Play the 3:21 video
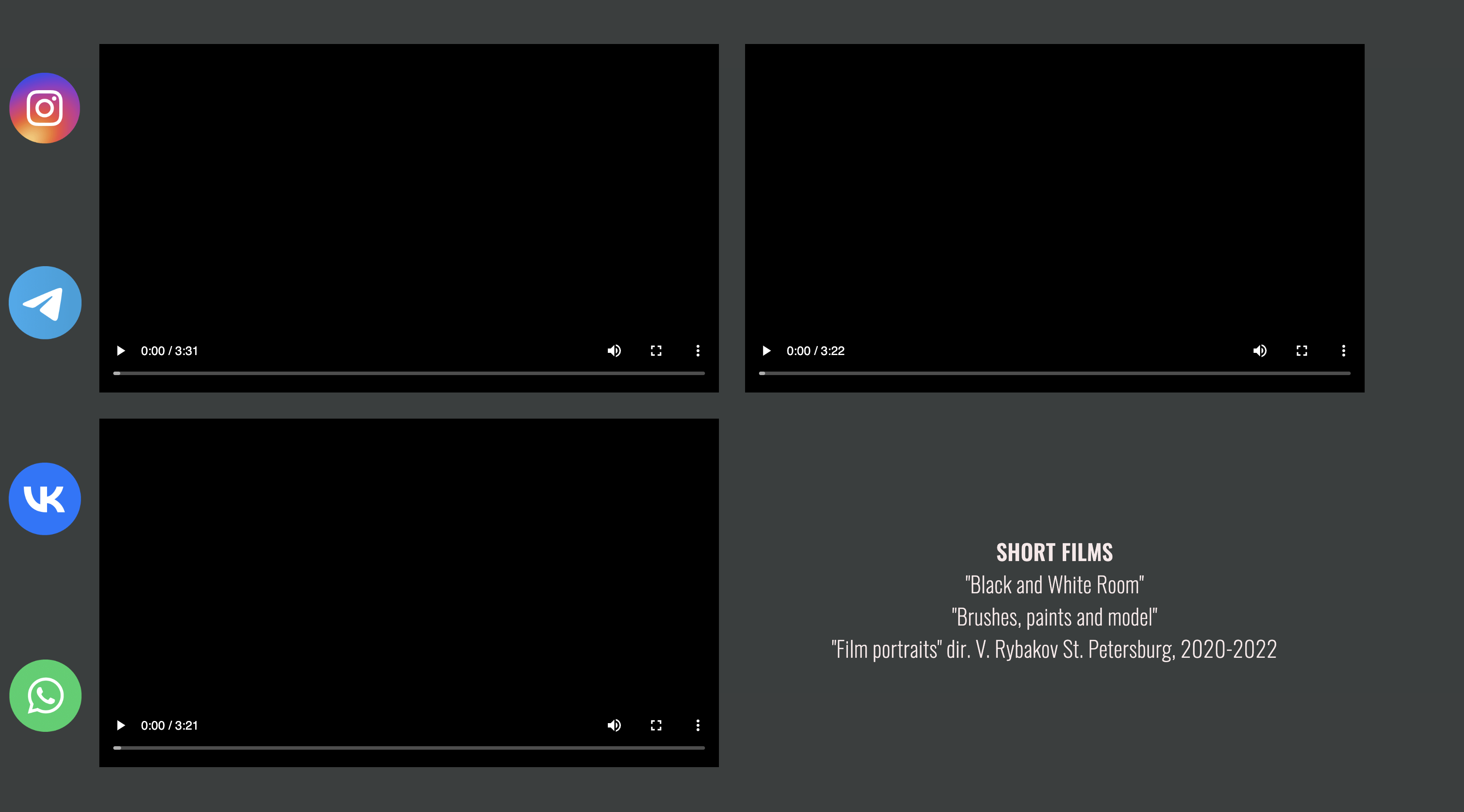 tap(121, 725)
